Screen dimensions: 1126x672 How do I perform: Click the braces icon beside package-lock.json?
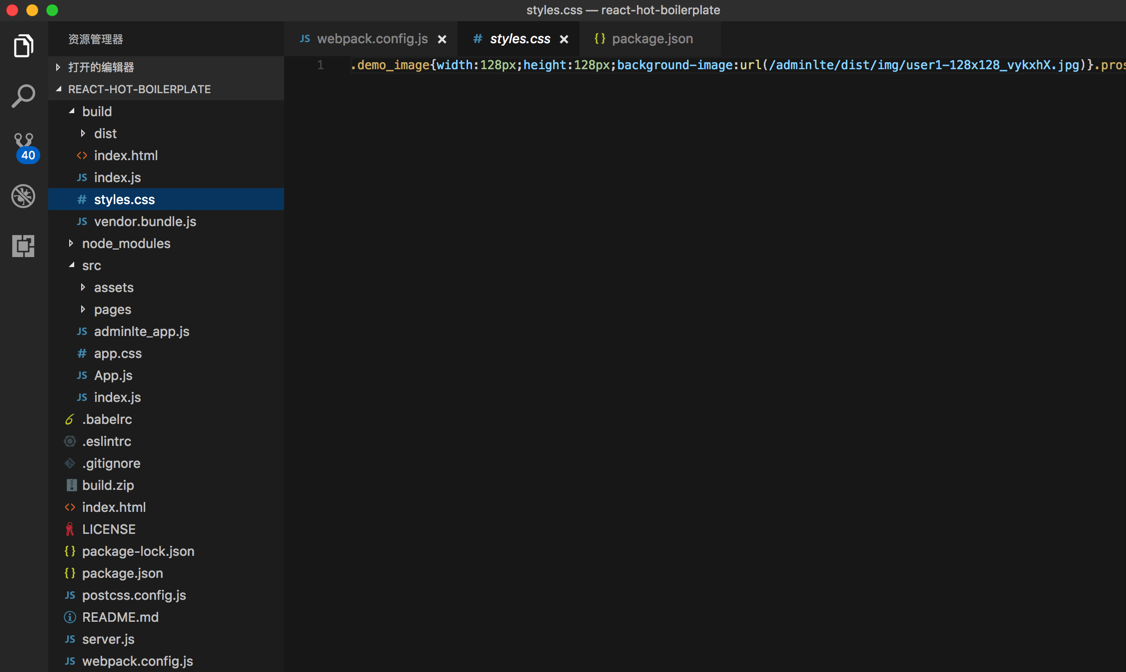70,551
